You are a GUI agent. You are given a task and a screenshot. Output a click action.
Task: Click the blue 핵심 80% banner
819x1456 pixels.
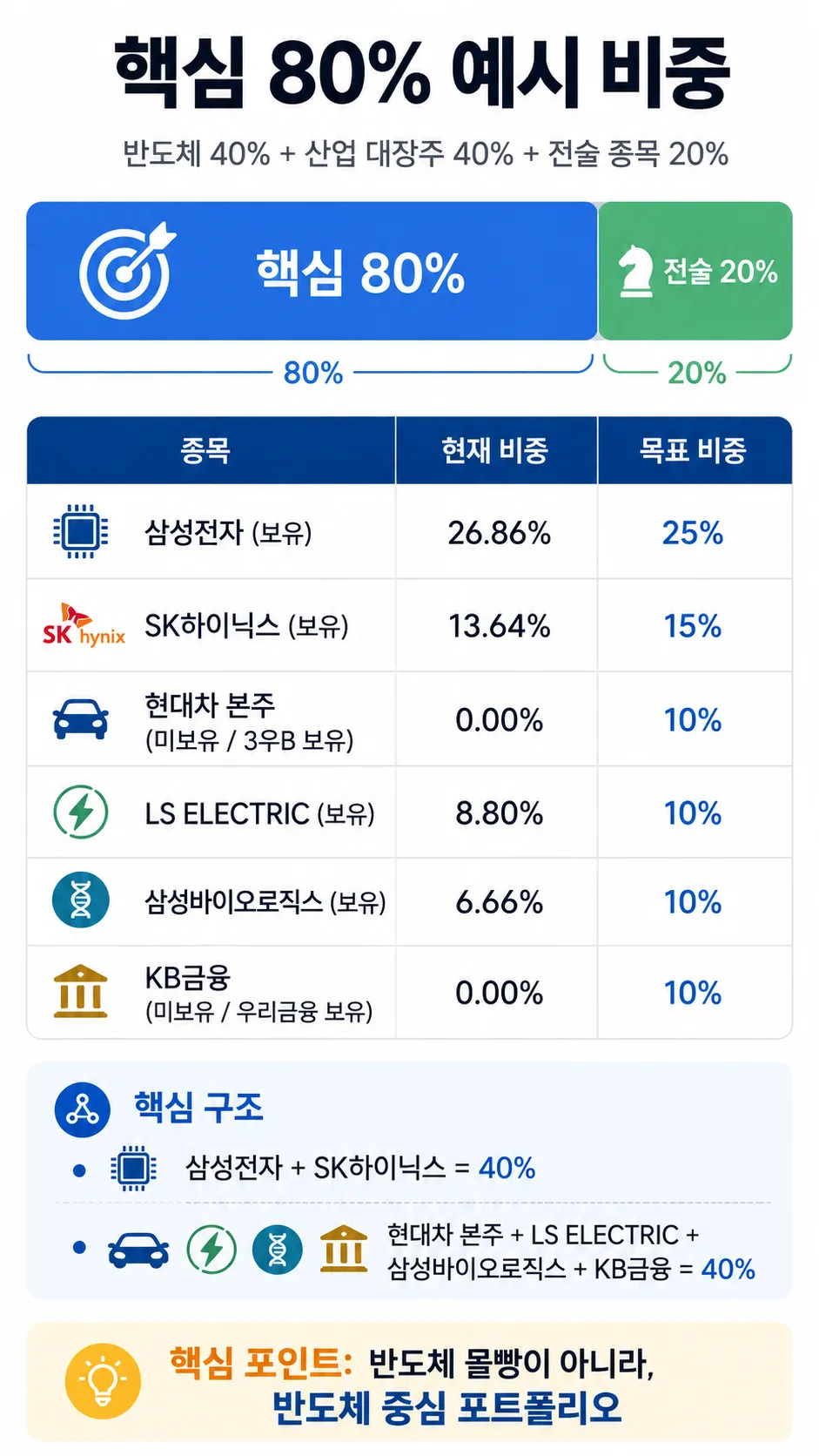click(312, 271)
